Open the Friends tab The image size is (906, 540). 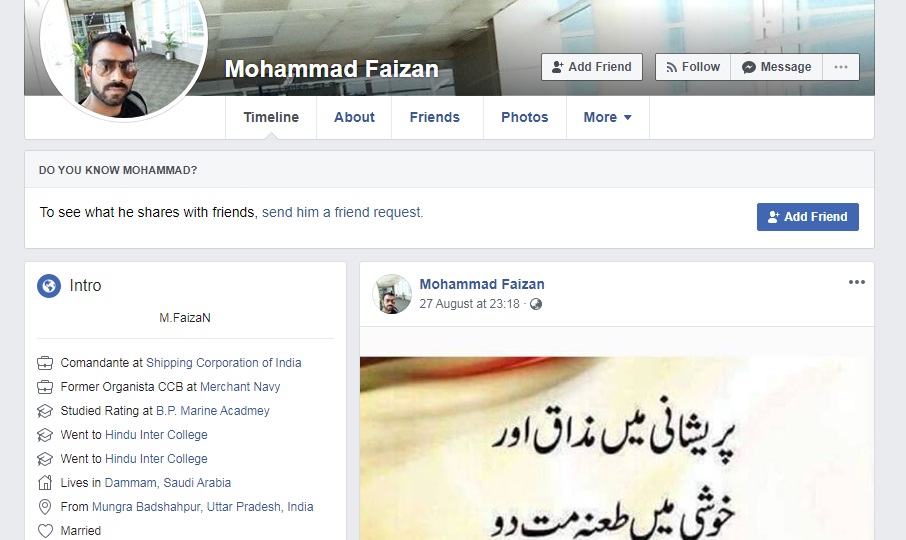pos(435,117)
